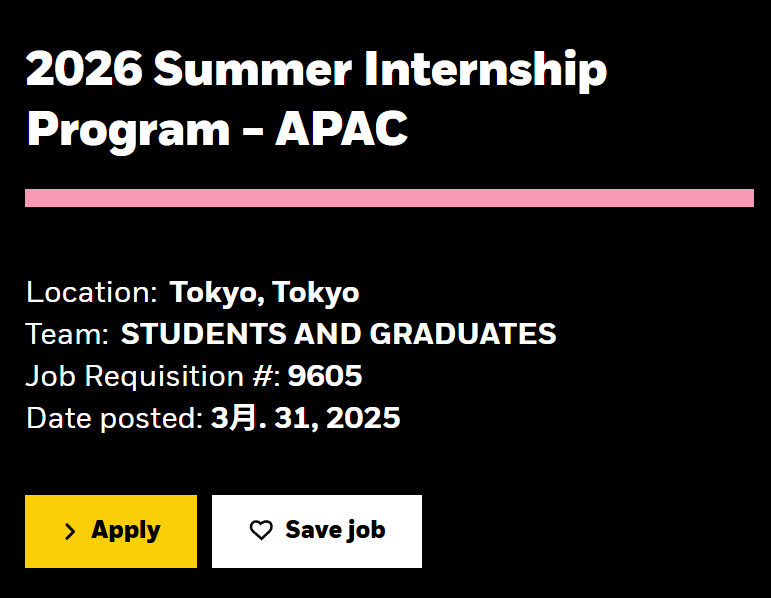The width and height of the screenshot is (771, 598).
Task: Click the word Internship in the title
Action: [485, 70]
